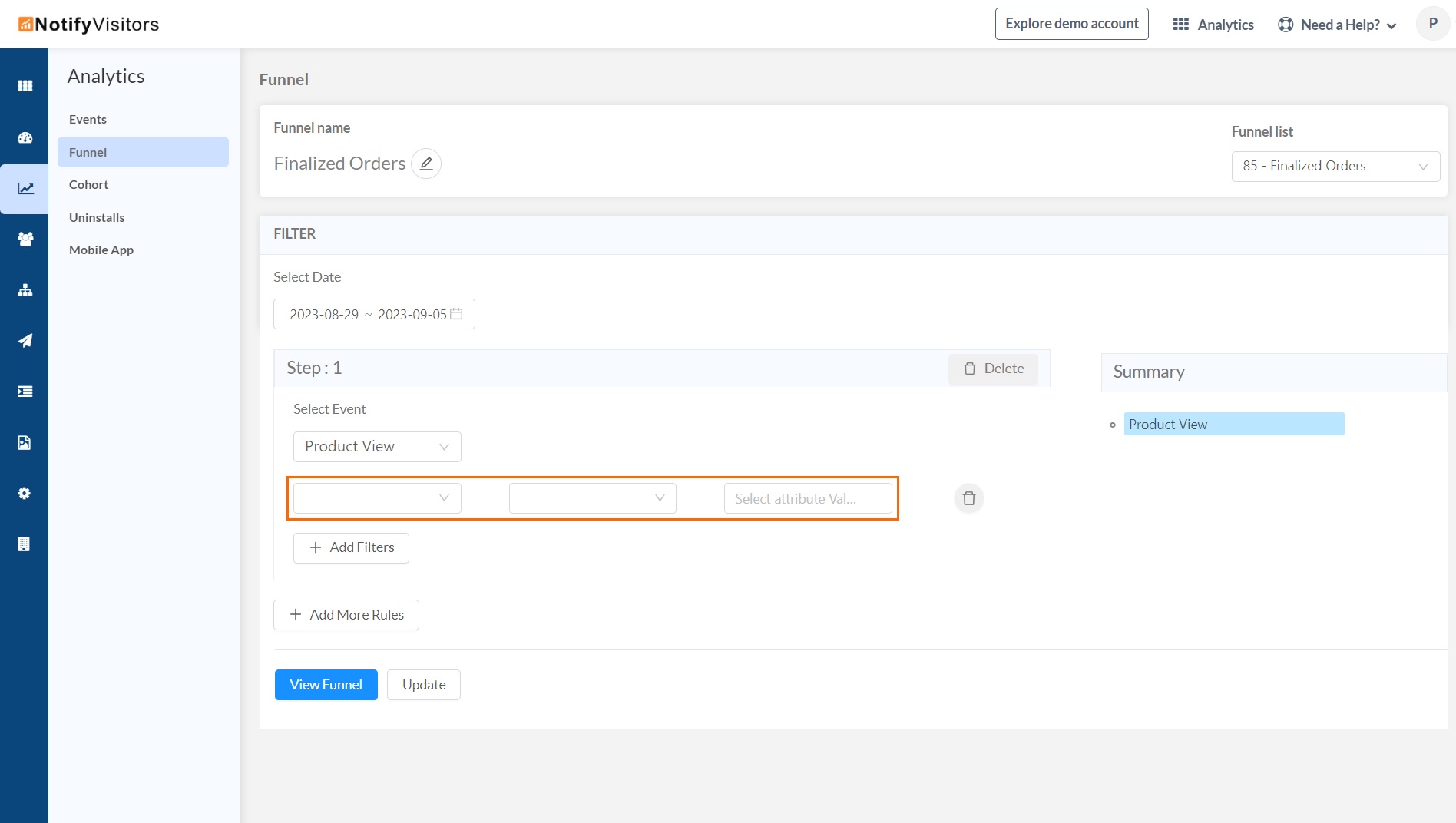The width and height of the screenshot is (1456, 823).
Task: Click the image file icon in sidebar
Action: click(25, 443)
